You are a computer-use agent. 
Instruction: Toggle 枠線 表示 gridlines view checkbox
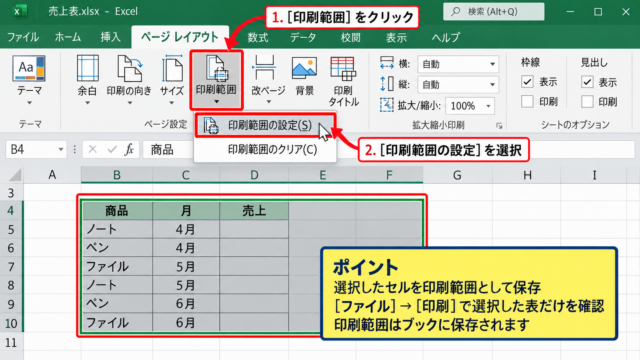coord(527,82)
